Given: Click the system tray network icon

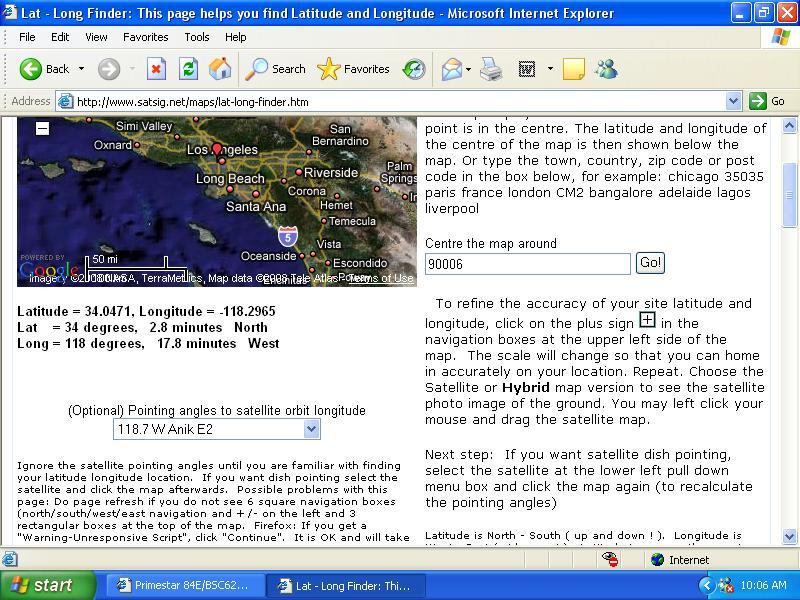Looking at the screenshot, I should point(725,585).
